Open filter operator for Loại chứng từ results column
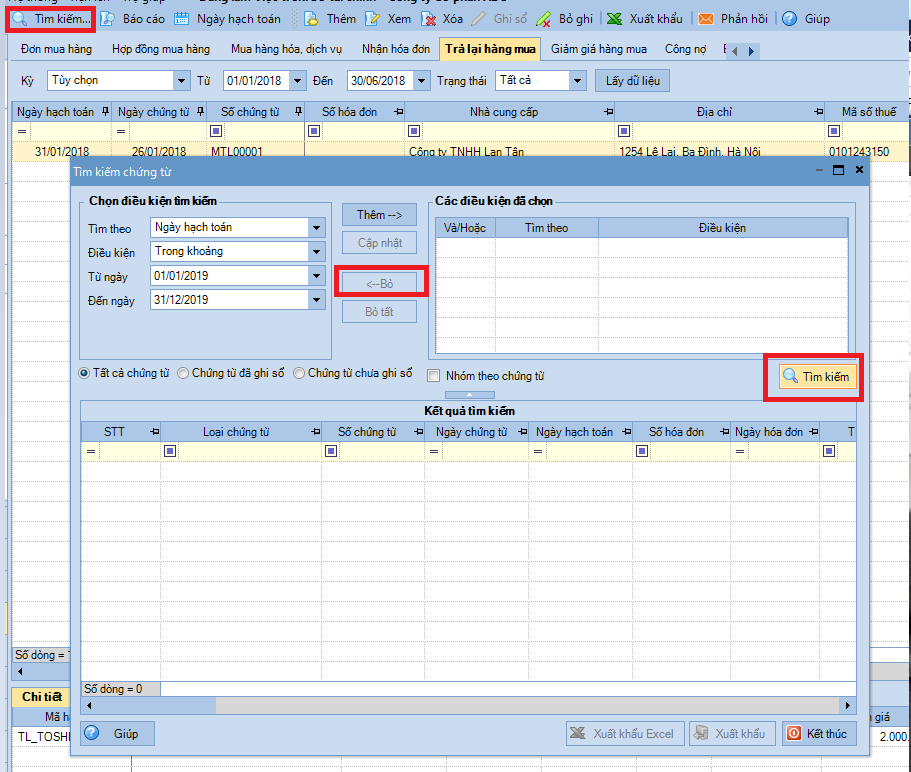 pyautogui.click(x=170, y=451)
